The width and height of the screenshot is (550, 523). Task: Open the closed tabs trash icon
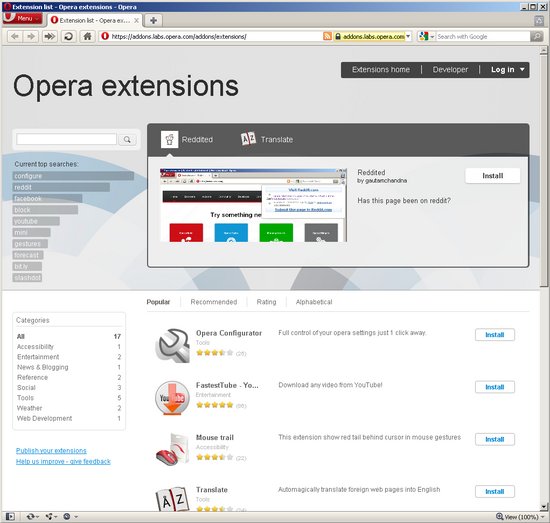click(x=539, y=20)
